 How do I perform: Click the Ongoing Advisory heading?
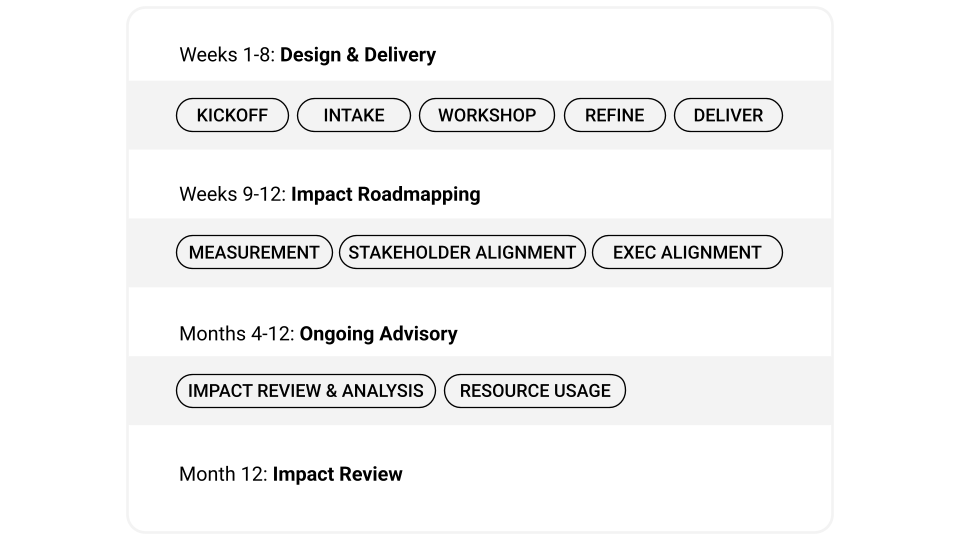click(378, 334)
